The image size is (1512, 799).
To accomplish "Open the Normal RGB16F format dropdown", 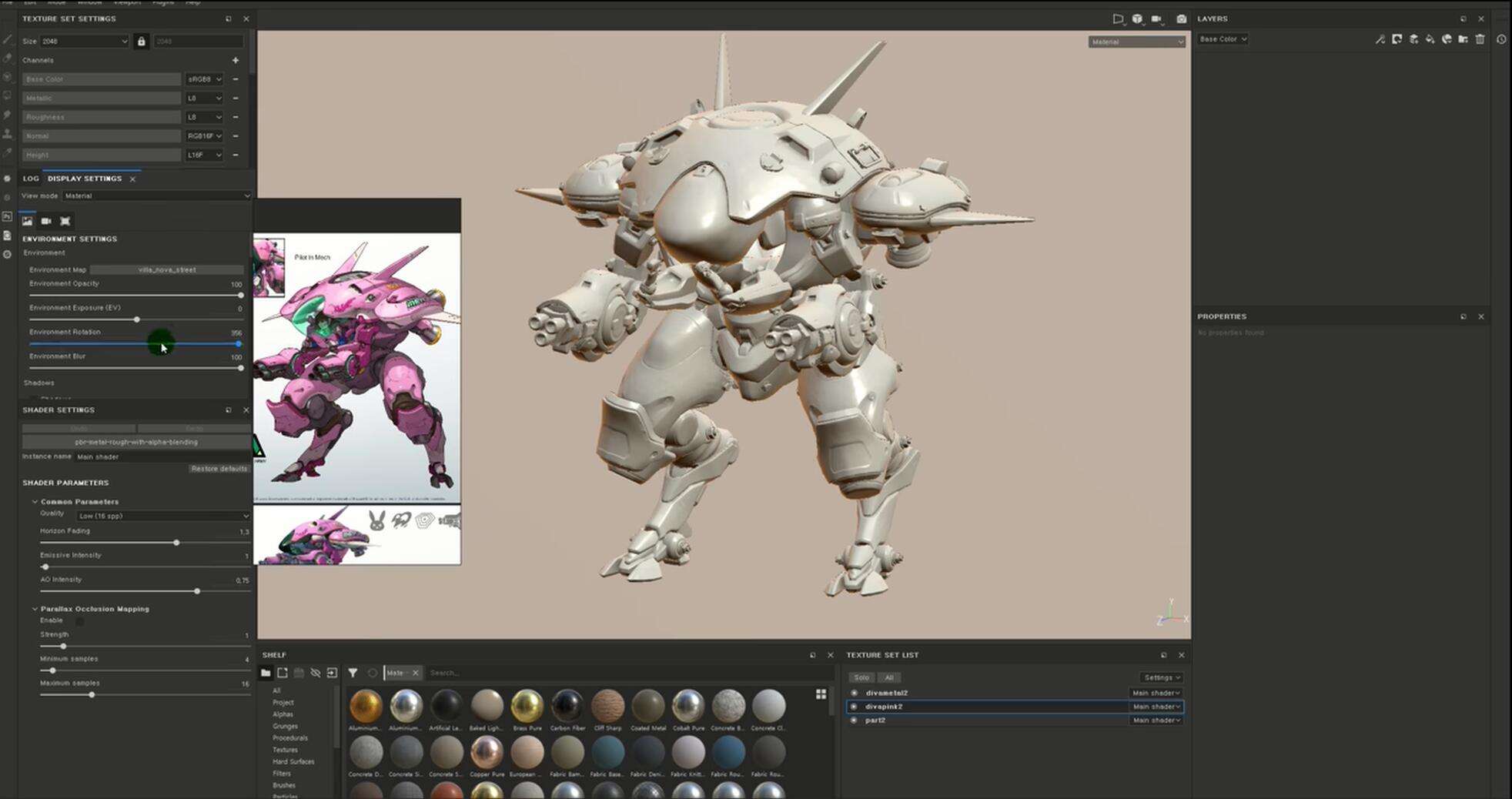I will (204, 136).
